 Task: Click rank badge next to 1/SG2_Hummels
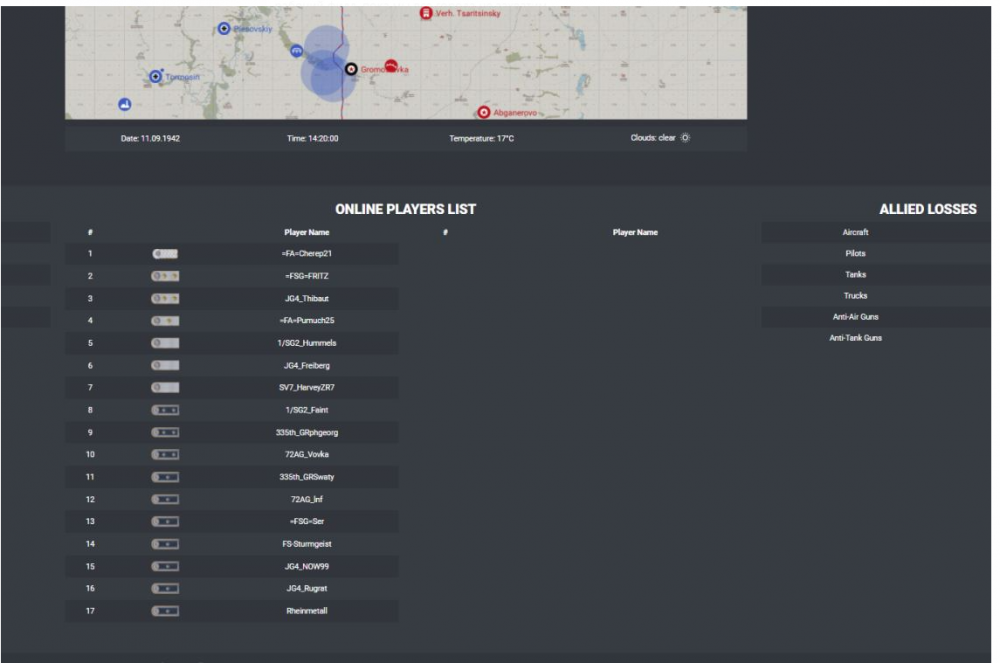point(165,343)
